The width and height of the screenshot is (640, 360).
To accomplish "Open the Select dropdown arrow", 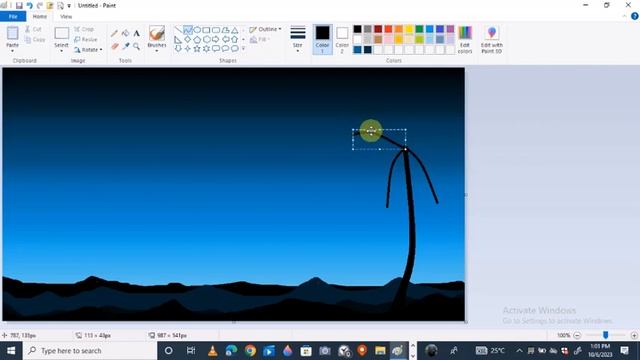I will click(61, 51).
